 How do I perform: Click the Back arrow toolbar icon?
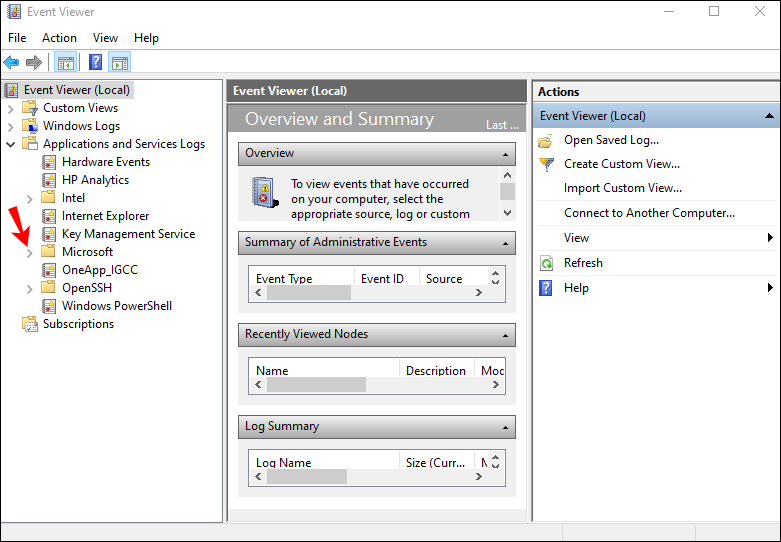(12, 62)
